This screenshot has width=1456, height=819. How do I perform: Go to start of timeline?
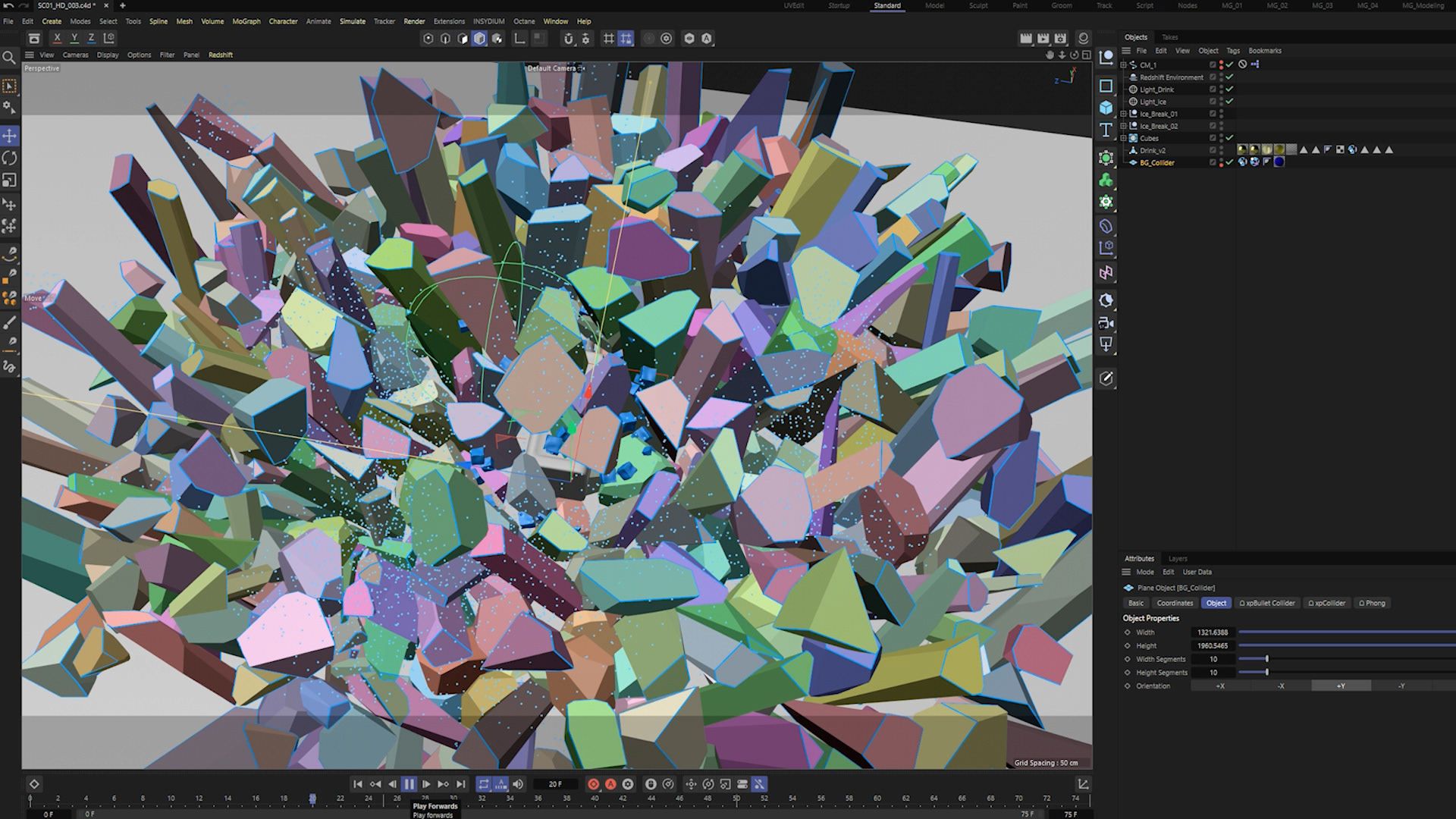click(357, 784)
